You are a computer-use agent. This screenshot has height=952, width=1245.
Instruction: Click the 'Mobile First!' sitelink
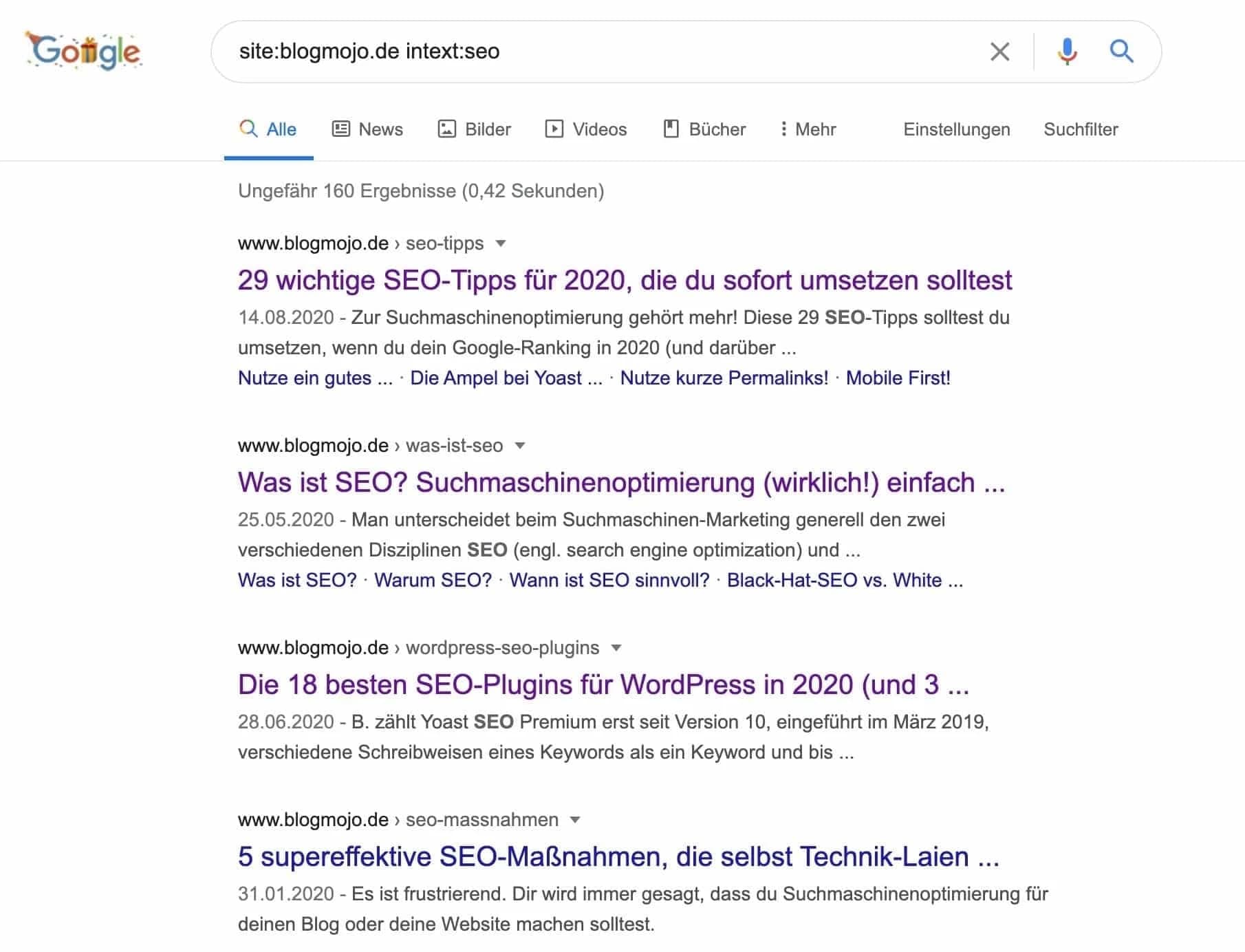(x=898, y=378)
